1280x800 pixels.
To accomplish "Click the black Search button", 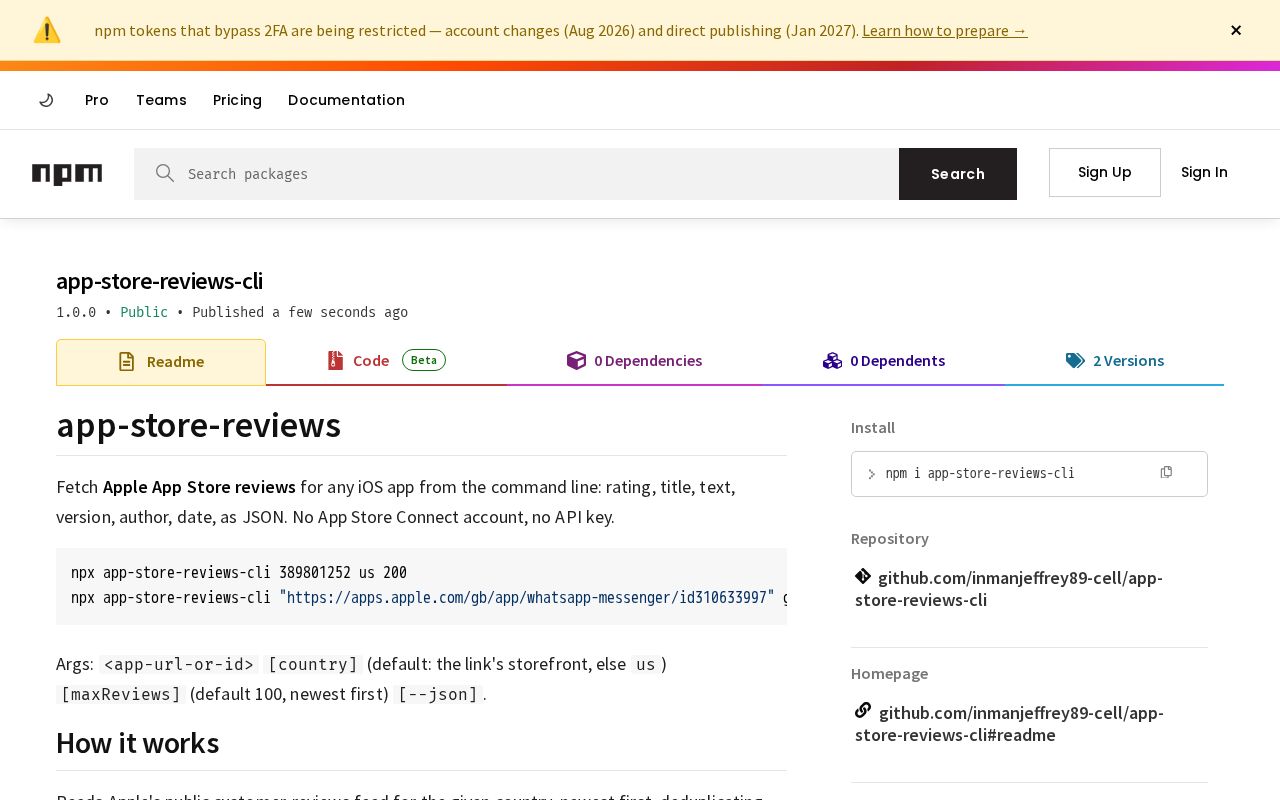I will (x=958, y=174).
